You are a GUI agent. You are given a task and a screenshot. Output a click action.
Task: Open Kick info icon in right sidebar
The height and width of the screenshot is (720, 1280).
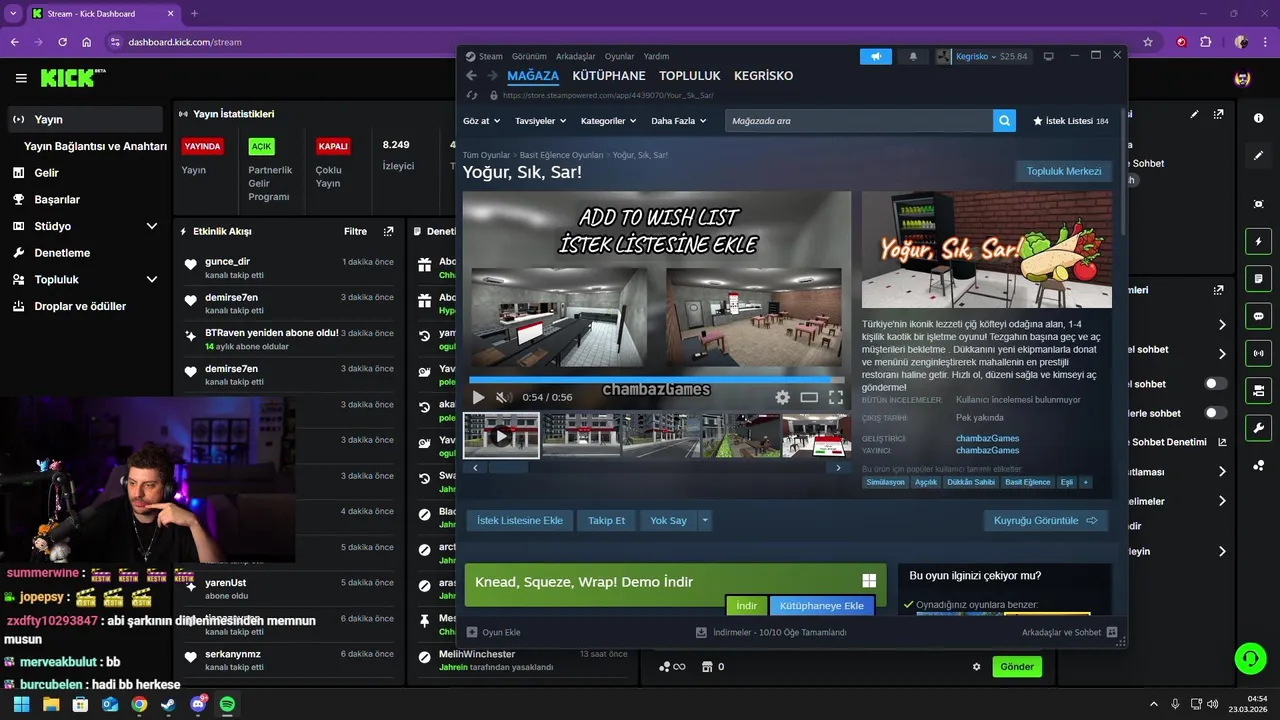[x=1258, y=118]
